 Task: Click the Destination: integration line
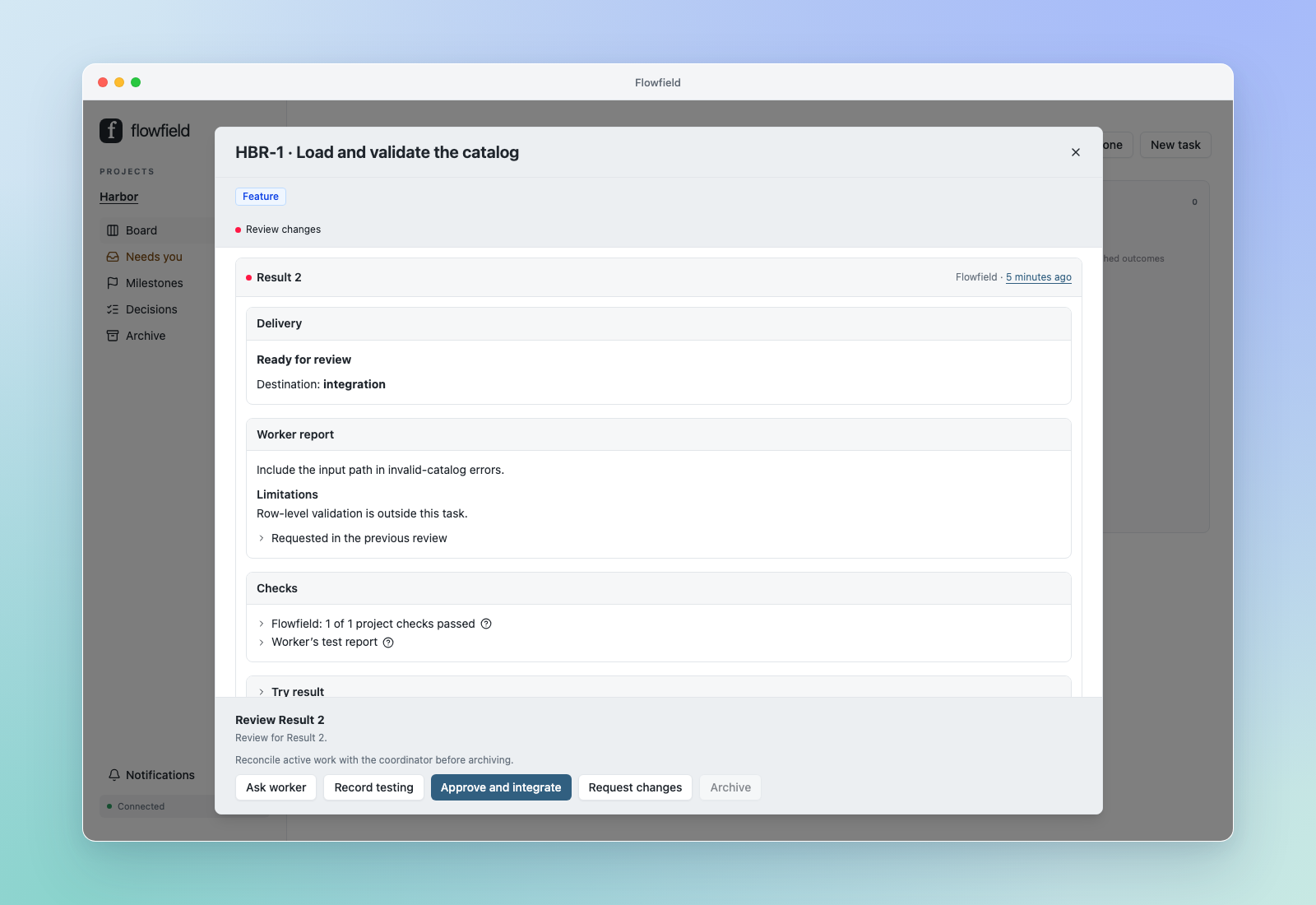pos(321,384)
